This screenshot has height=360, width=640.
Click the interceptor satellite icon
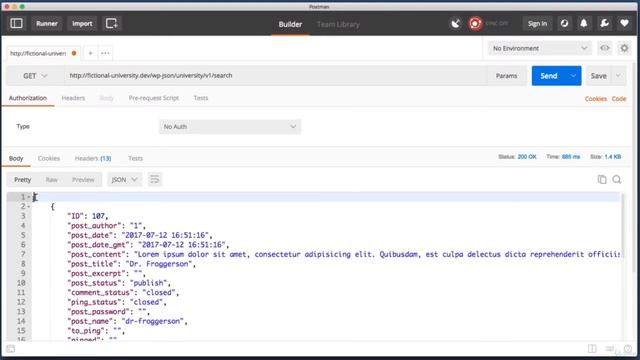click(x=456, y=24)
